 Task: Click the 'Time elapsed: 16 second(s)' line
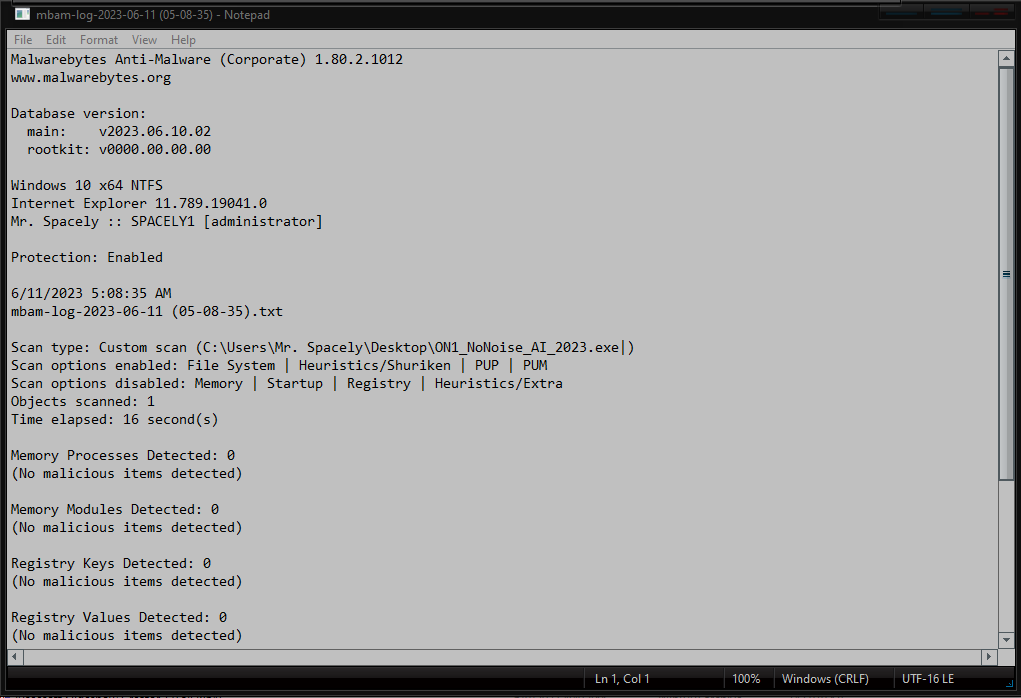pyautogui.click(x=115, y=419)
